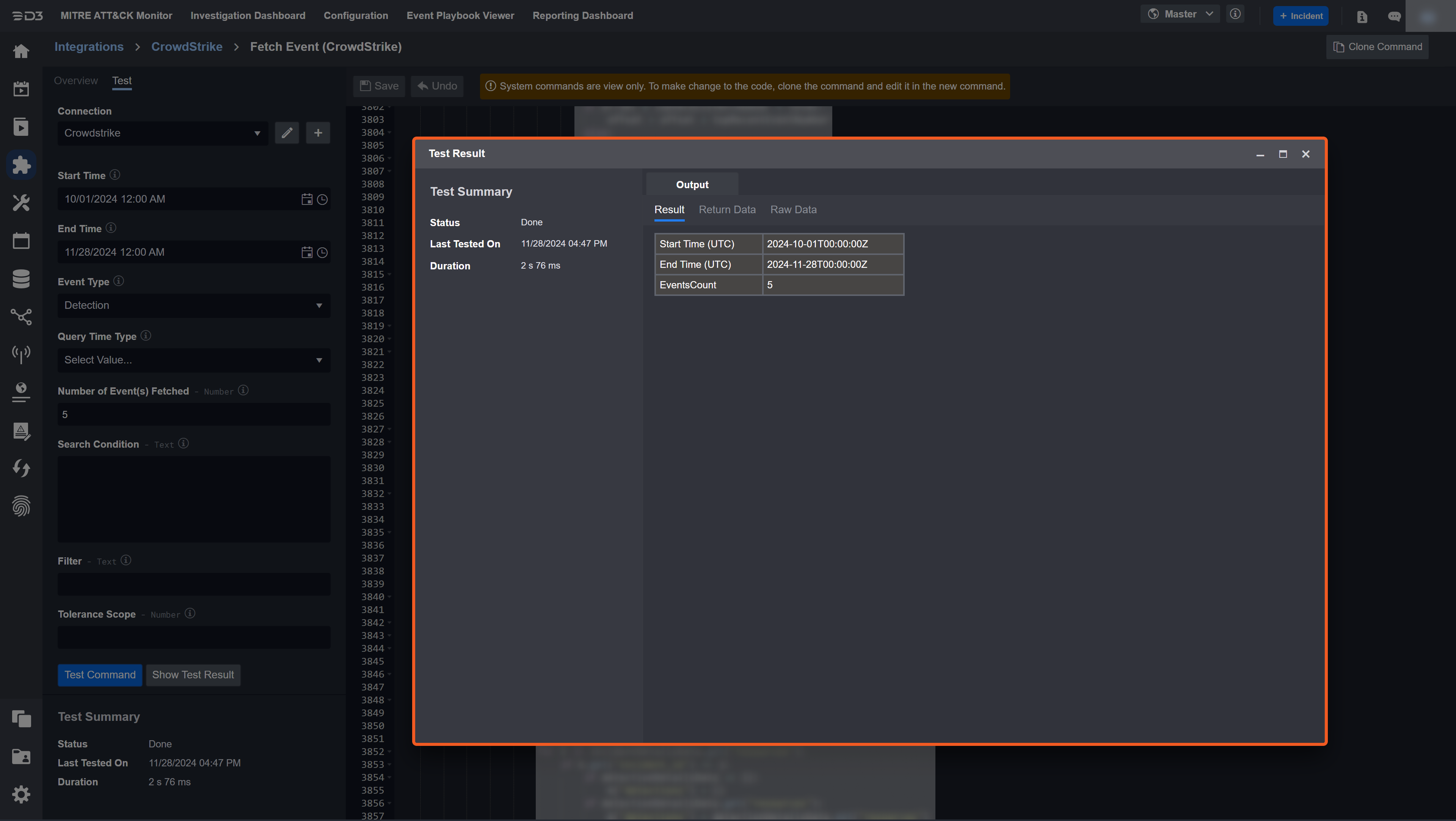
Task: Open the Master site dropdown
Action: 1180,14
